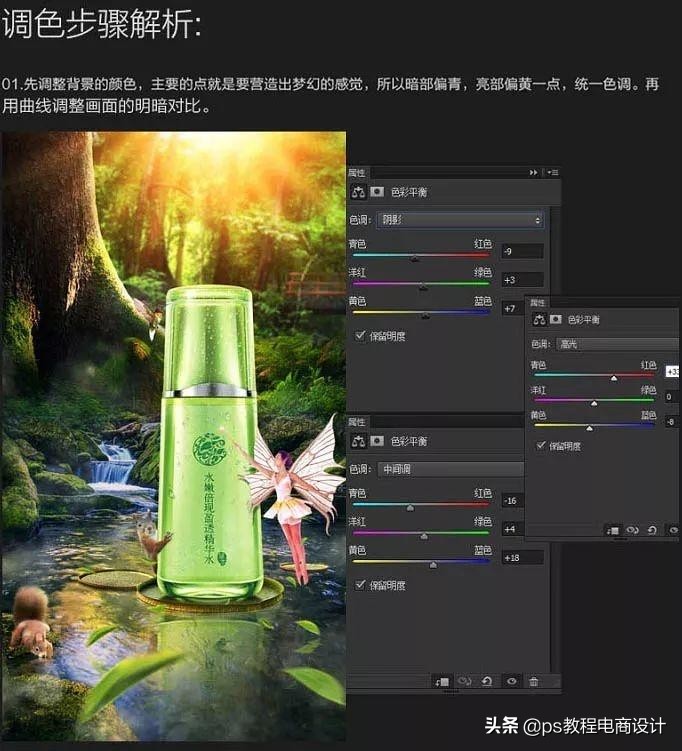Click magenta-green slider handle in 阴影 panel

tap(423, 287)
